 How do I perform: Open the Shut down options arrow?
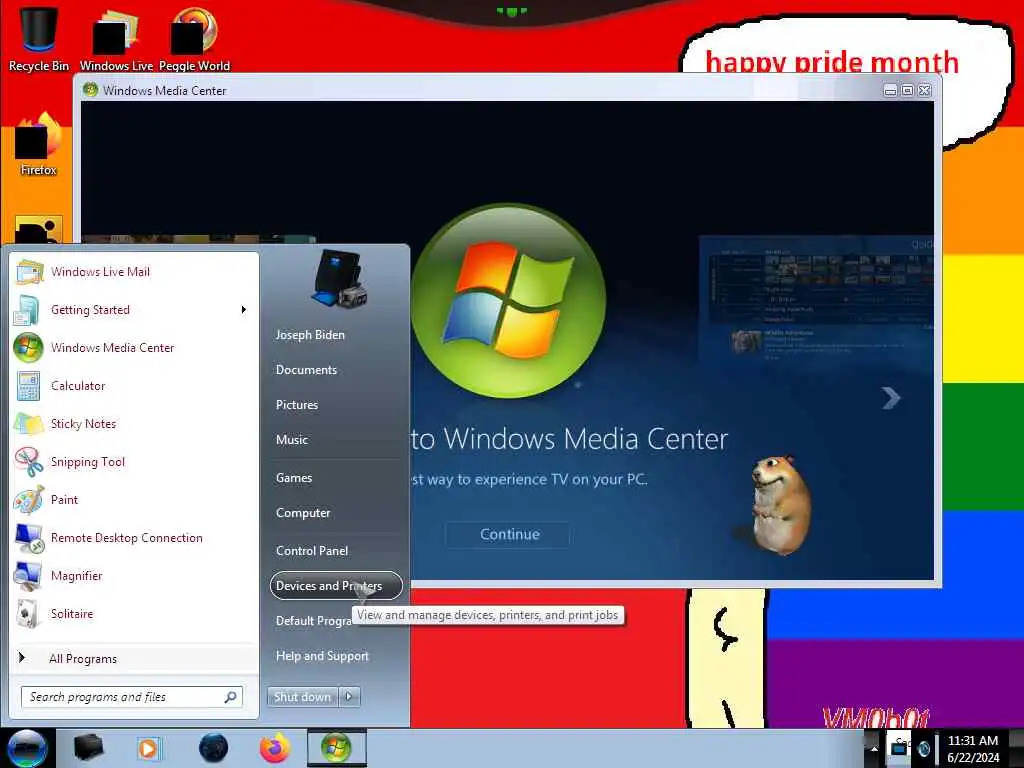coord(349,697)
